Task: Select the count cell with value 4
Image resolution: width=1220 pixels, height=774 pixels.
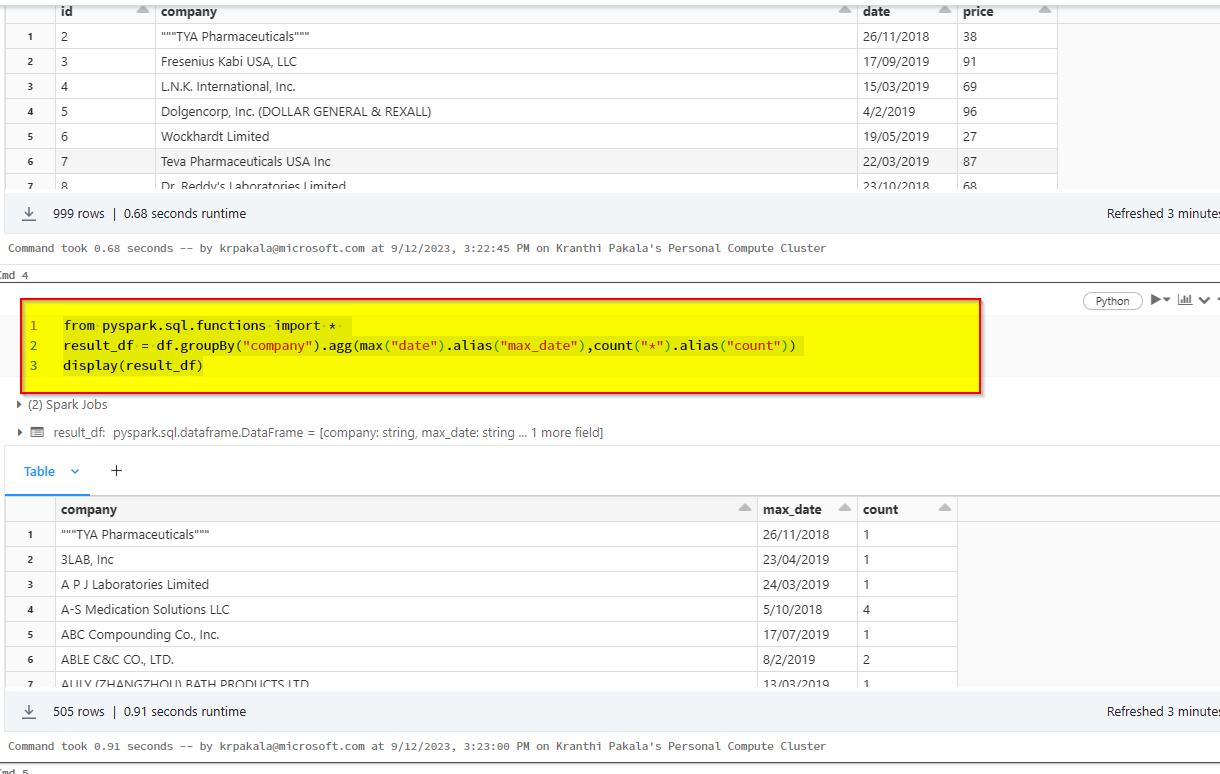Action: pos(907,609)
